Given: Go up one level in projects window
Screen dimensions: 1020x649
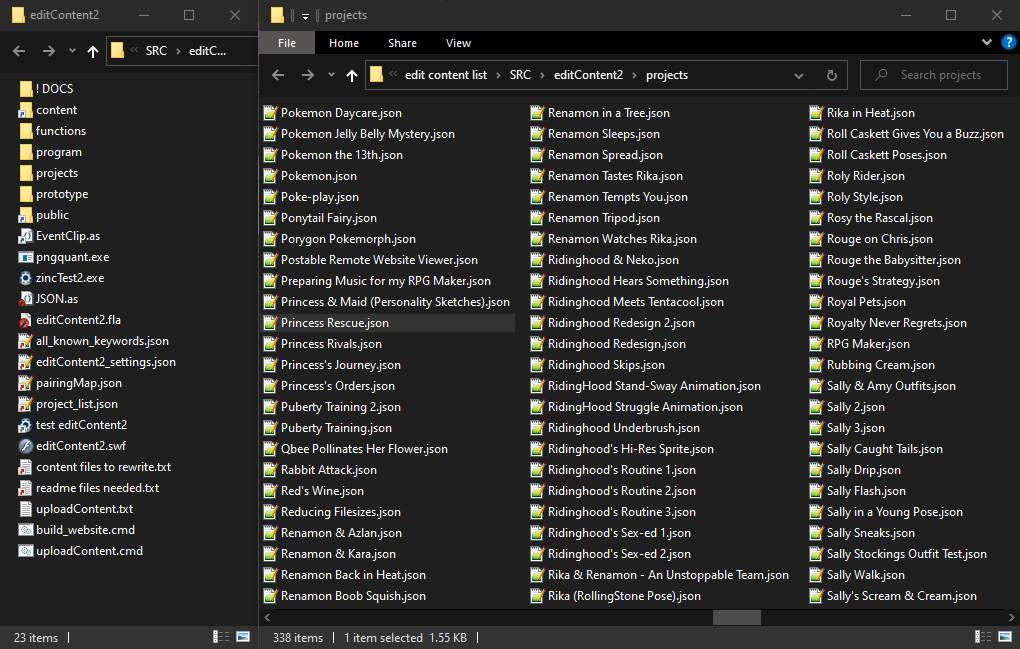Looking at the screenshot, I should (352, 75).
